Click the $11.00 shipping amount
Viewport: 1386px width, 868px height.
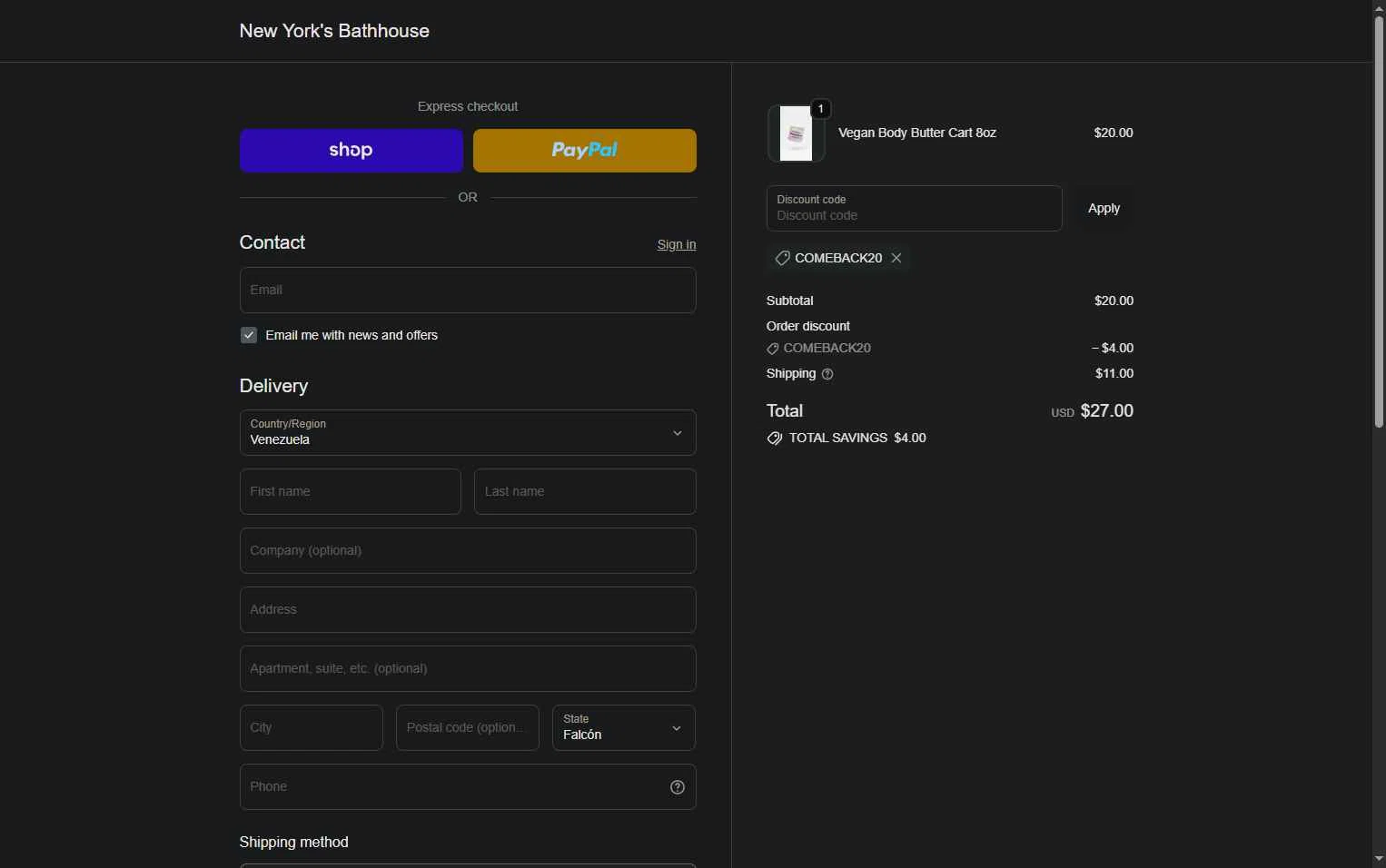click(1114, 374)
